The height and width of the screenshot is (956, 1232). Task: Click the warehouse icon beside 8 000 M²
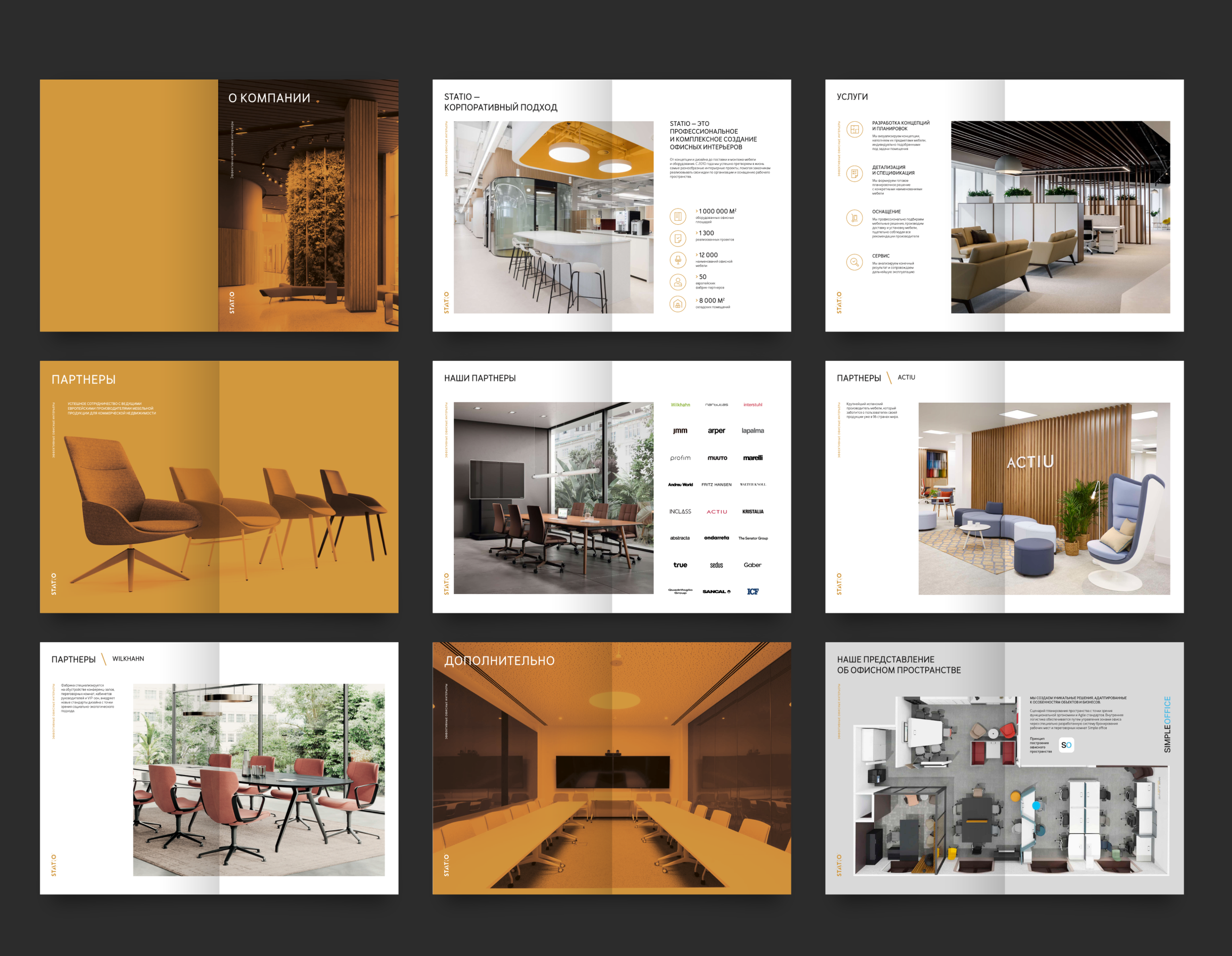678,304
